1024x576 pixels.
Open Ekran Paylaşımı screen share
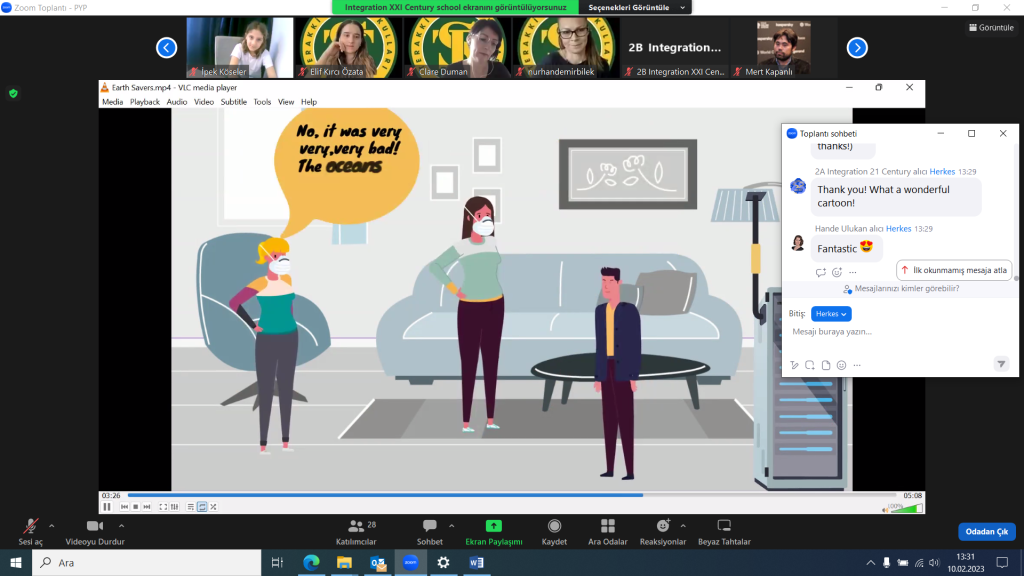click(493, 526)
